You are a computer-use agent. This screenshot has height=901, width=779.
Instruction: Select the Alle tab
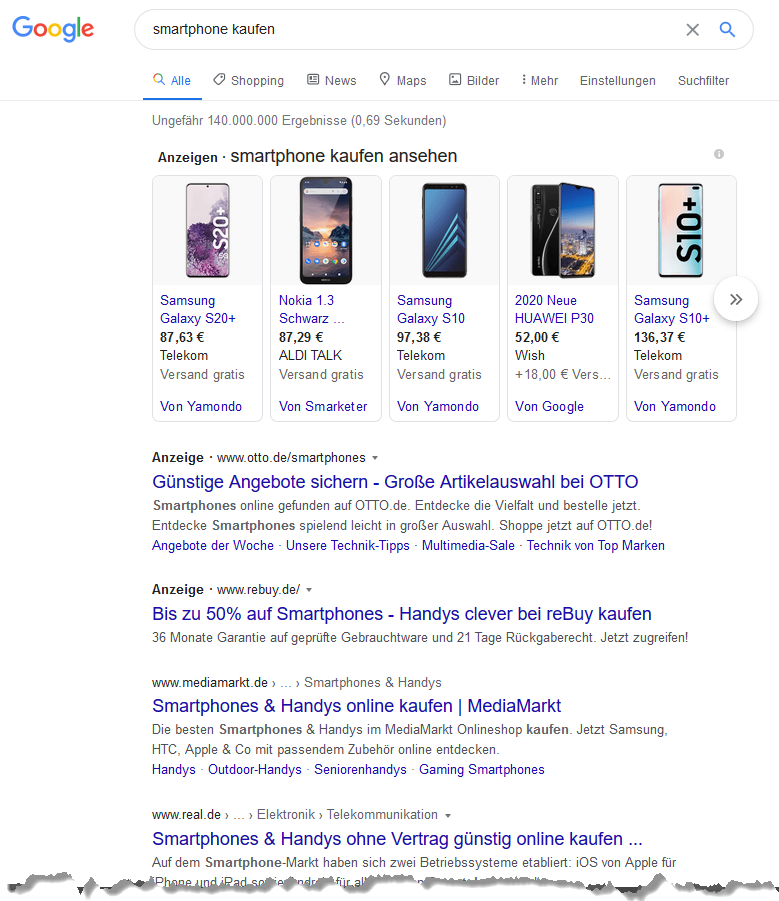pyautogui.click(x=172, y=80)
